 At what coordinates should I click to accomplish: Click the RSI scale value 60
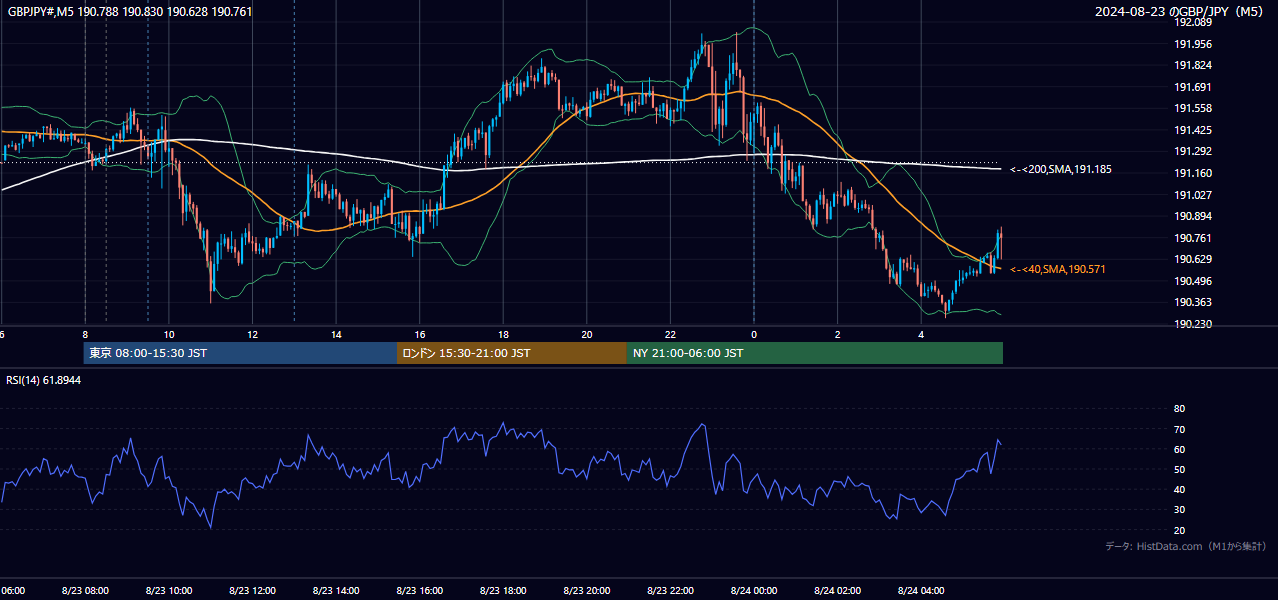pyautogui.click(x=1179, y=449)
